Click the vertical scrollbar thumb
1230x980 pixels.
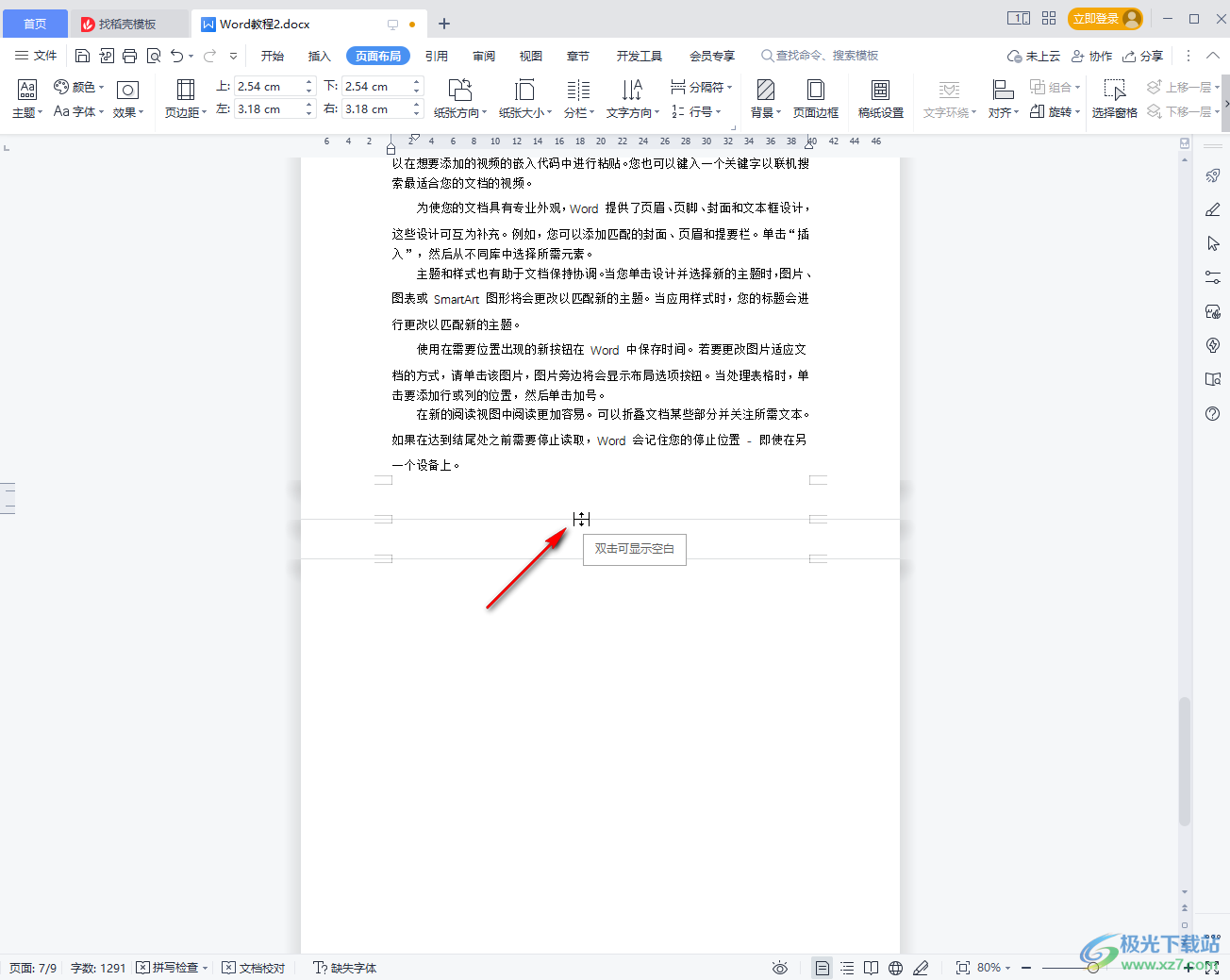[1185, 762]
